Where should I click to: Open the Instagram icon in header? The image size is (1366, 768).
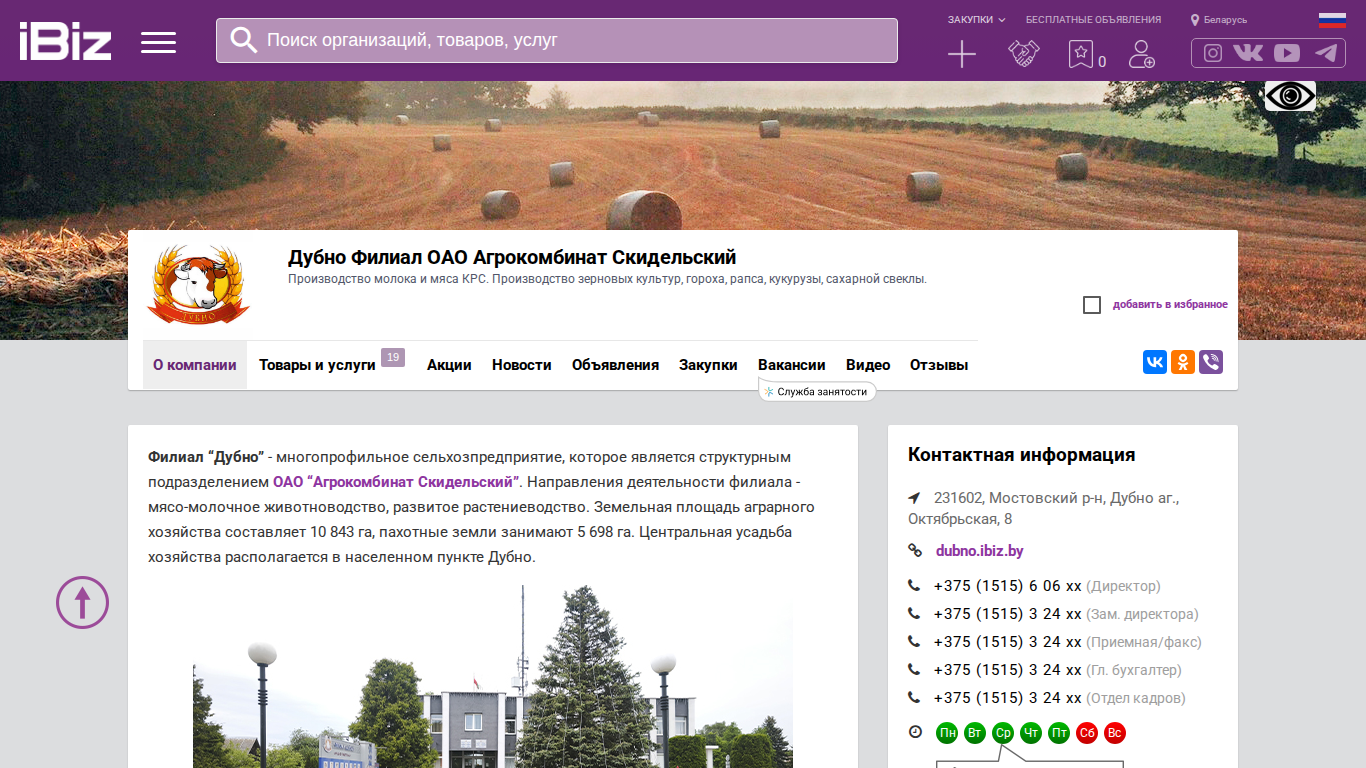coord(1212,53)
